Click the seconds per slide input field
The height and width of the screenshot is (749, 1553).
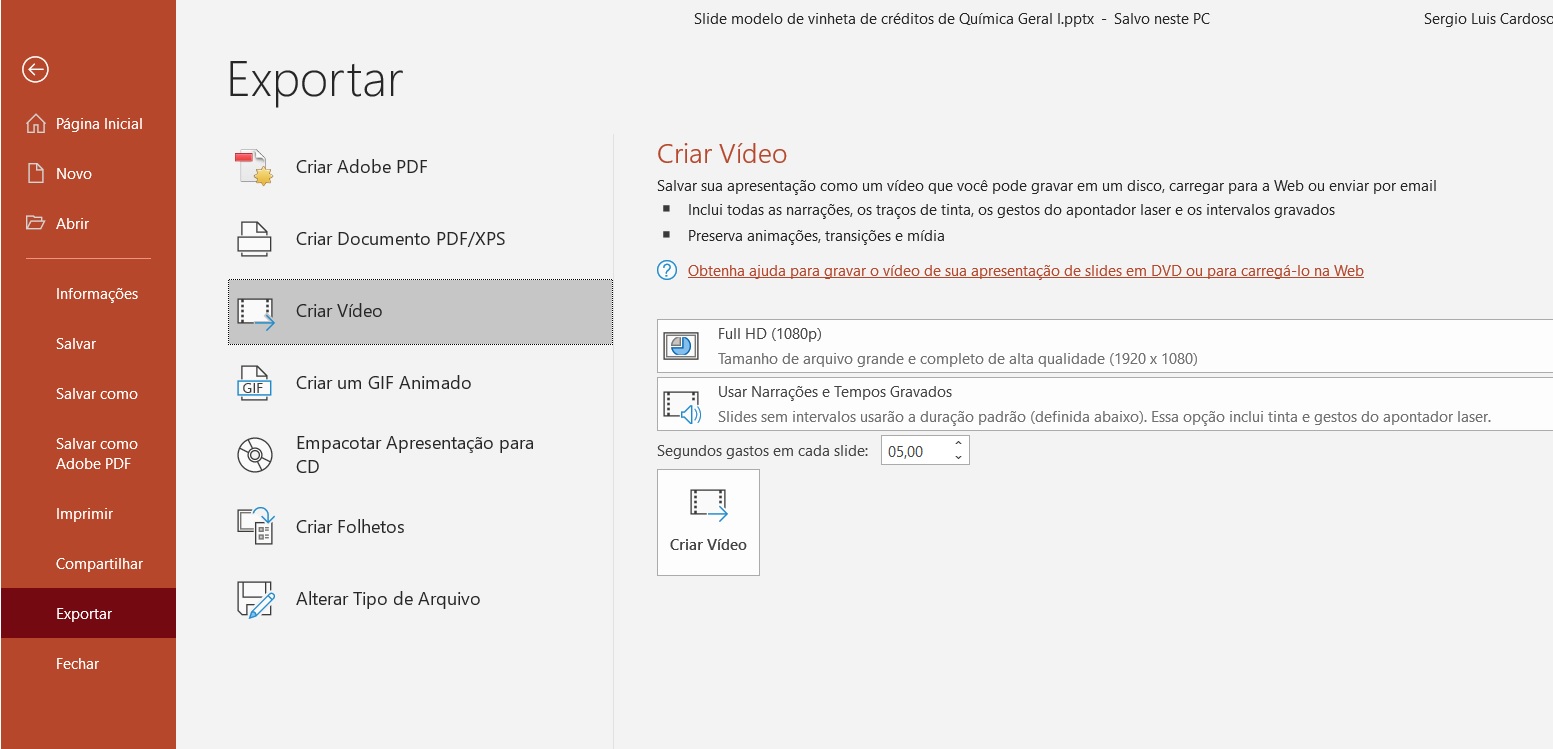point(915,450)
